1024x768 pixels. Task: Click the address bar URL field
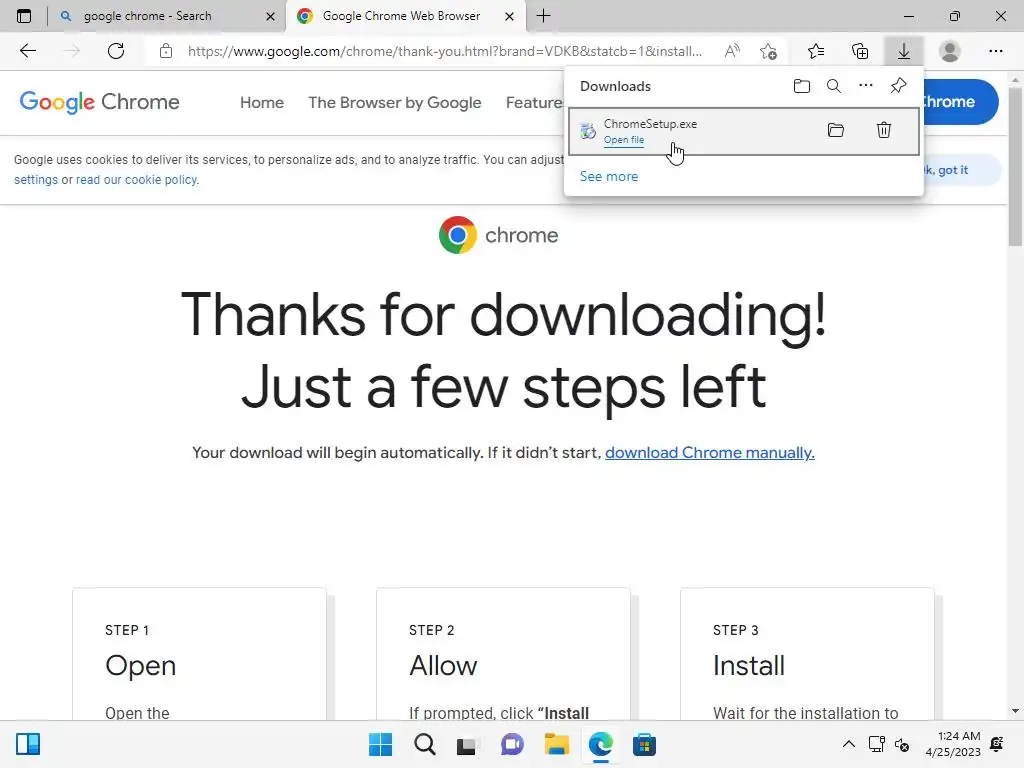coord(445,51)
